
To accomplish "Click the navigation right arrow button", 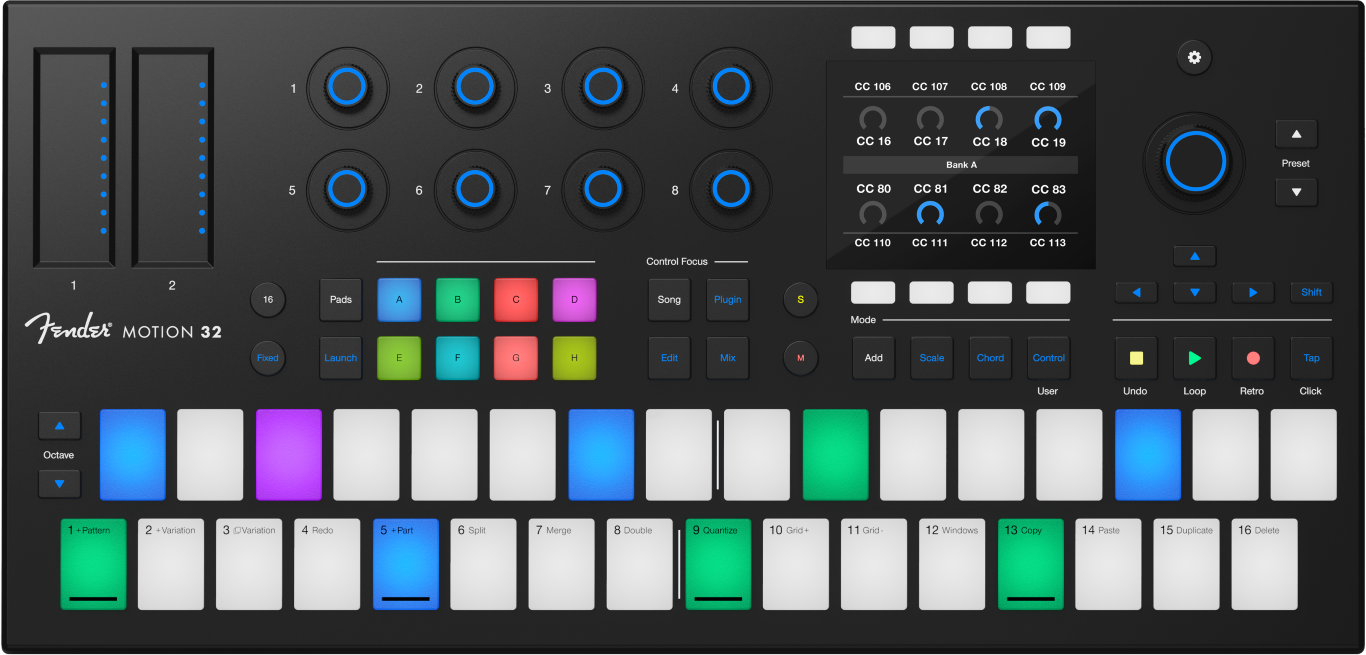I will (1253, 292).
